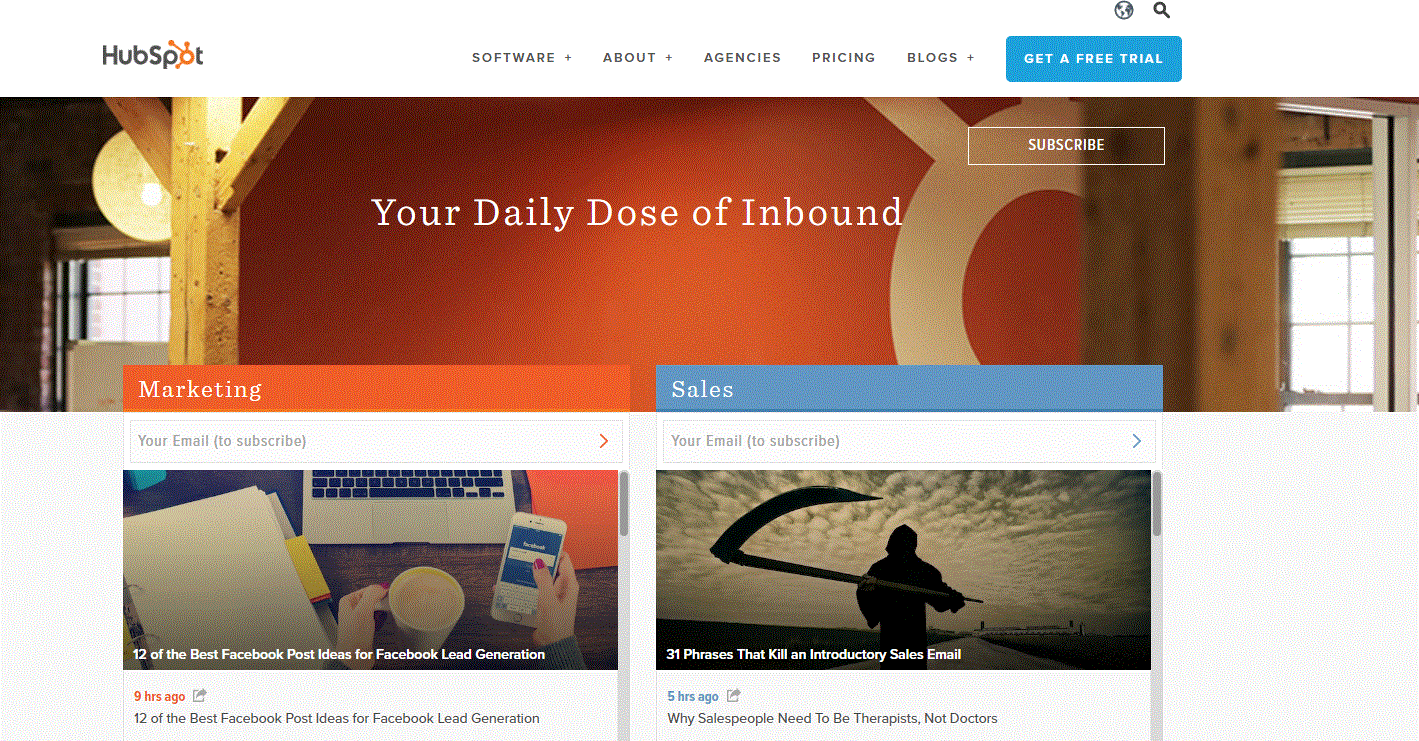
Task: Click the Sales feed scrollbar
Action: pyautogui.click(x=1157, y=605)
